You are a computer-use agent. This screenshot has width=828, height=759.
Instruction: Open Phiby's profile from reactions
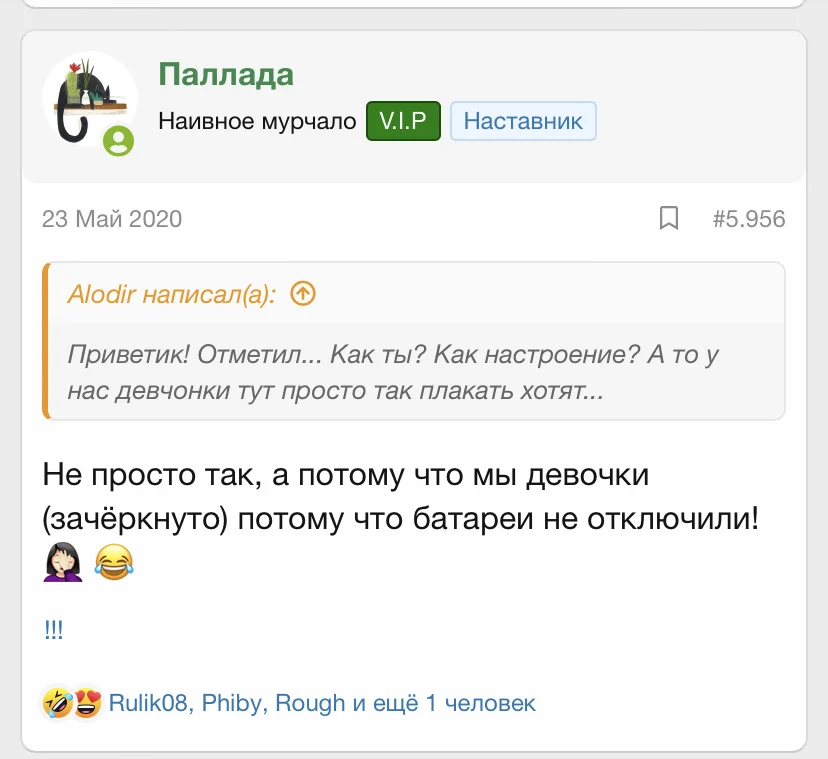[233, 704]
